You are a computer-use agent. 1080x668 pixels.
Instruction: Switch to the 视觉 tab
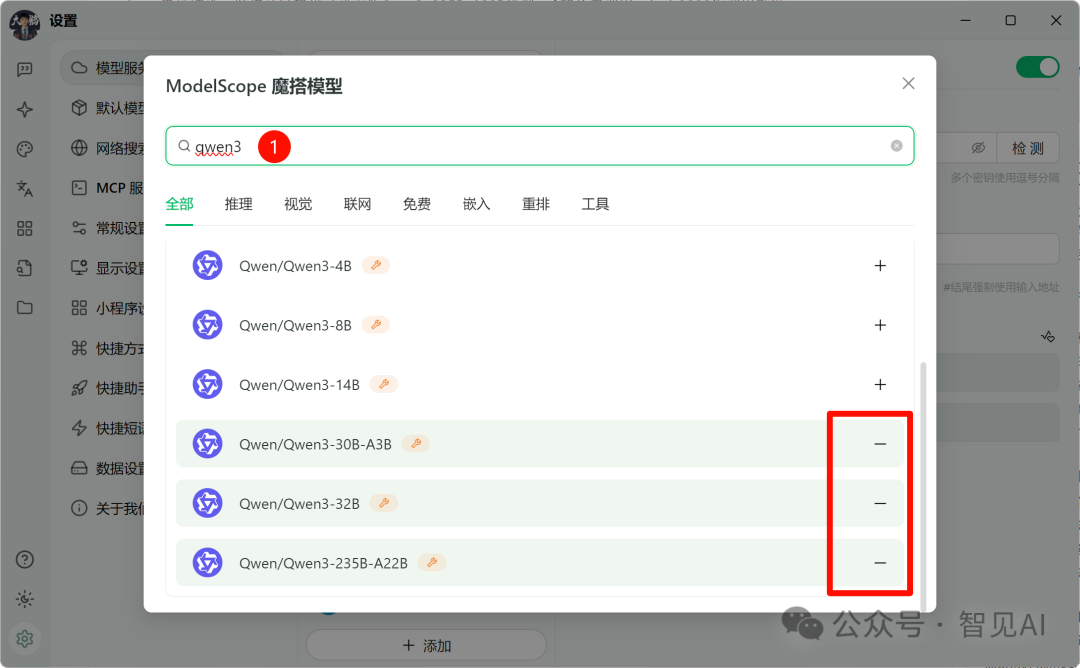pyautogui.click(x=298, y=204)
